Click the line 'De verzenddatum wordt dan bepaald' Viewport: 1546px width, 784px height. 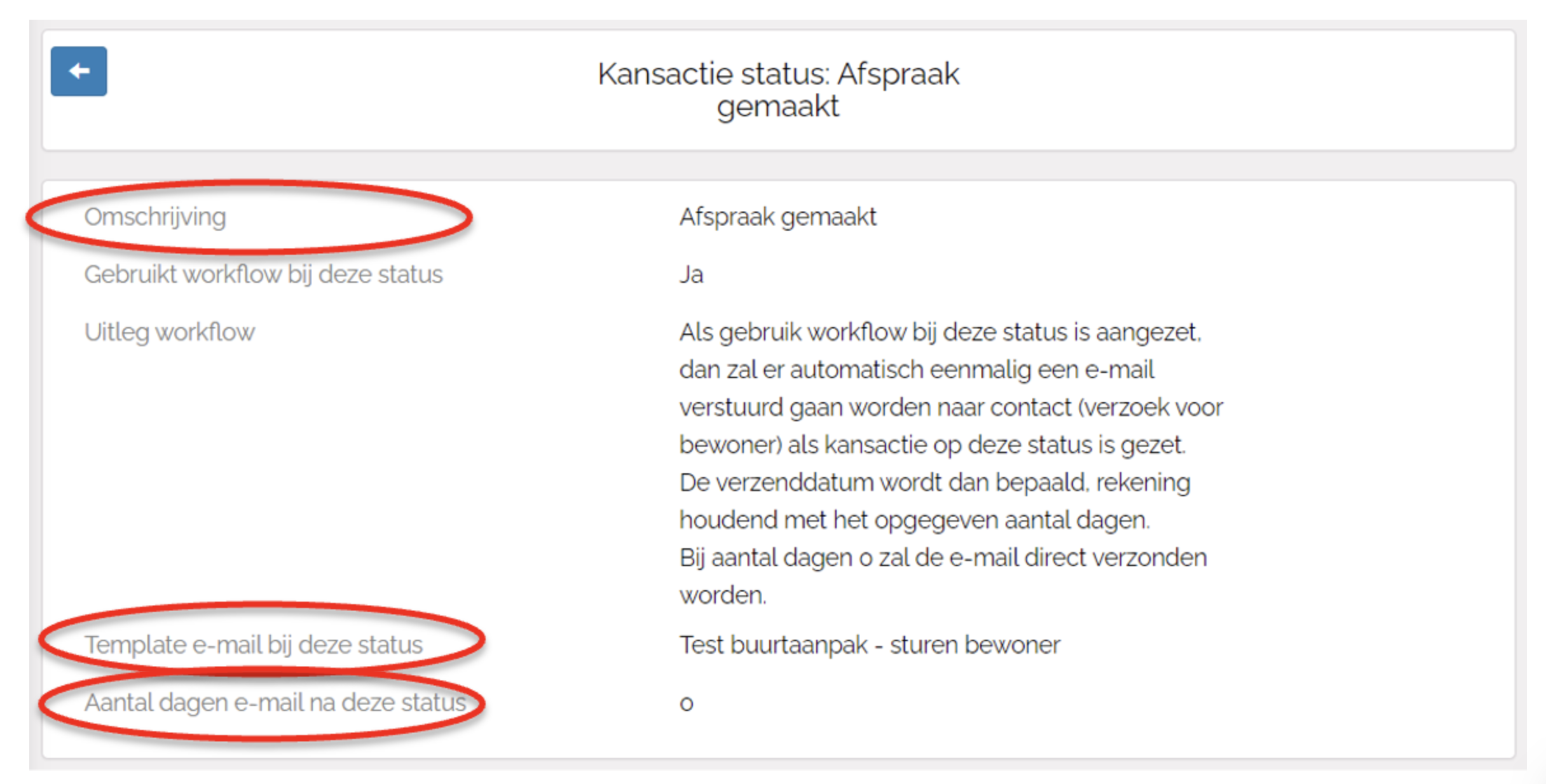[x=934, y=482]
